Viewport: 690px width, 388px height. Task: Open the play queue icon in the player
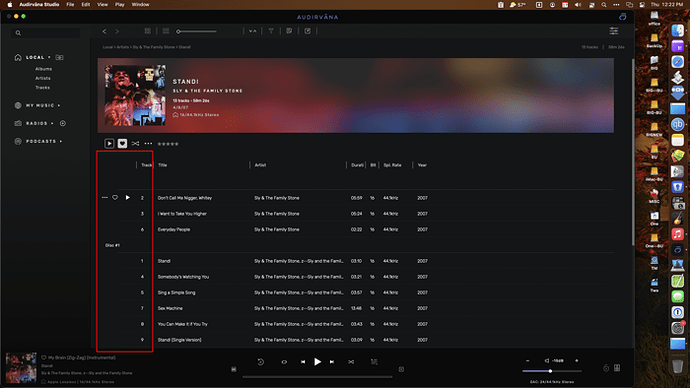click(x=374, y=362)
